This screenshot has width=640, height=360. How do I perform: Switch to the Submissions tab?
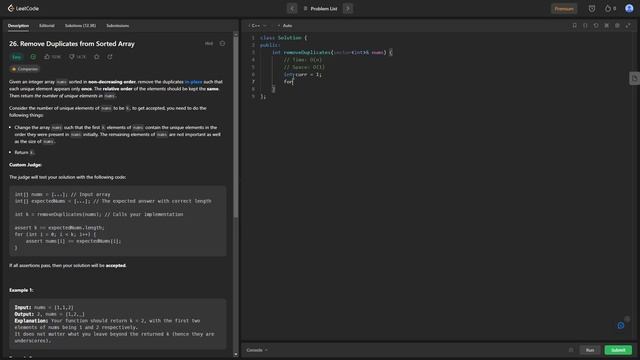118,26
